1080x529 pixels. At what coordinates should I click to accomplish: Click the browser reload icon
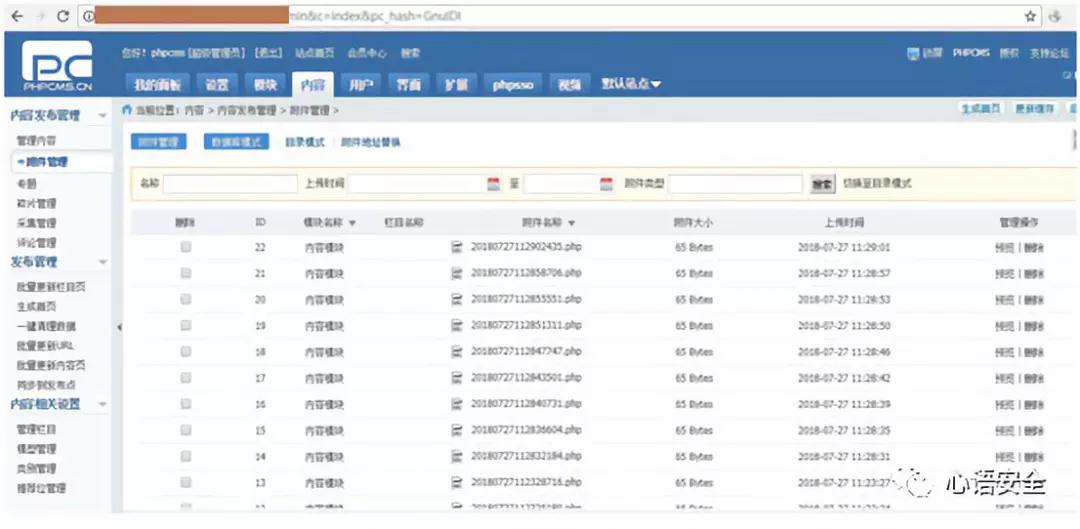63,17
